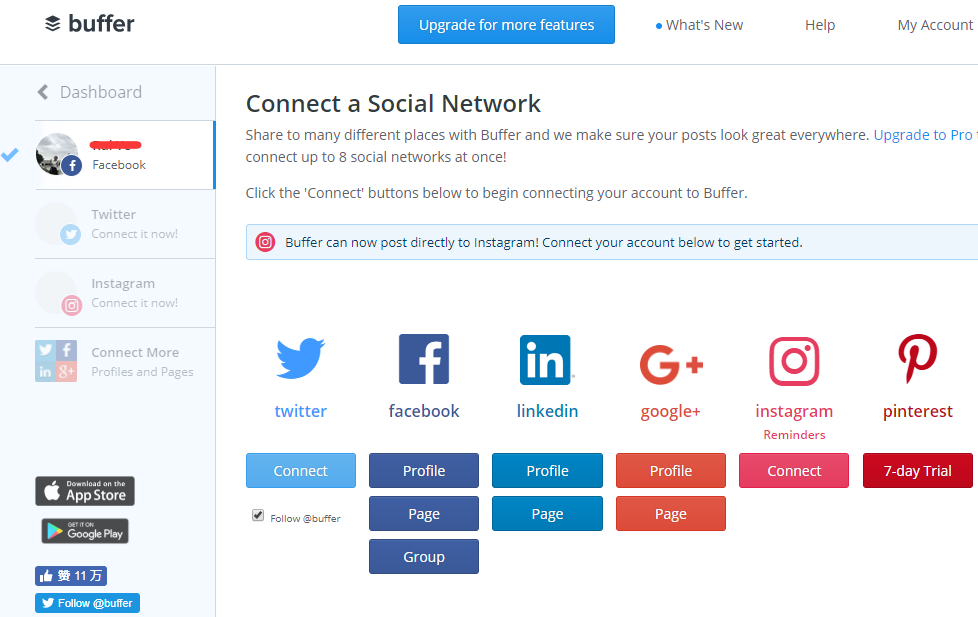Start the Pinterest 7-day Trial
The height and width of the screenshot is (617, 978).
pos(917,471)
